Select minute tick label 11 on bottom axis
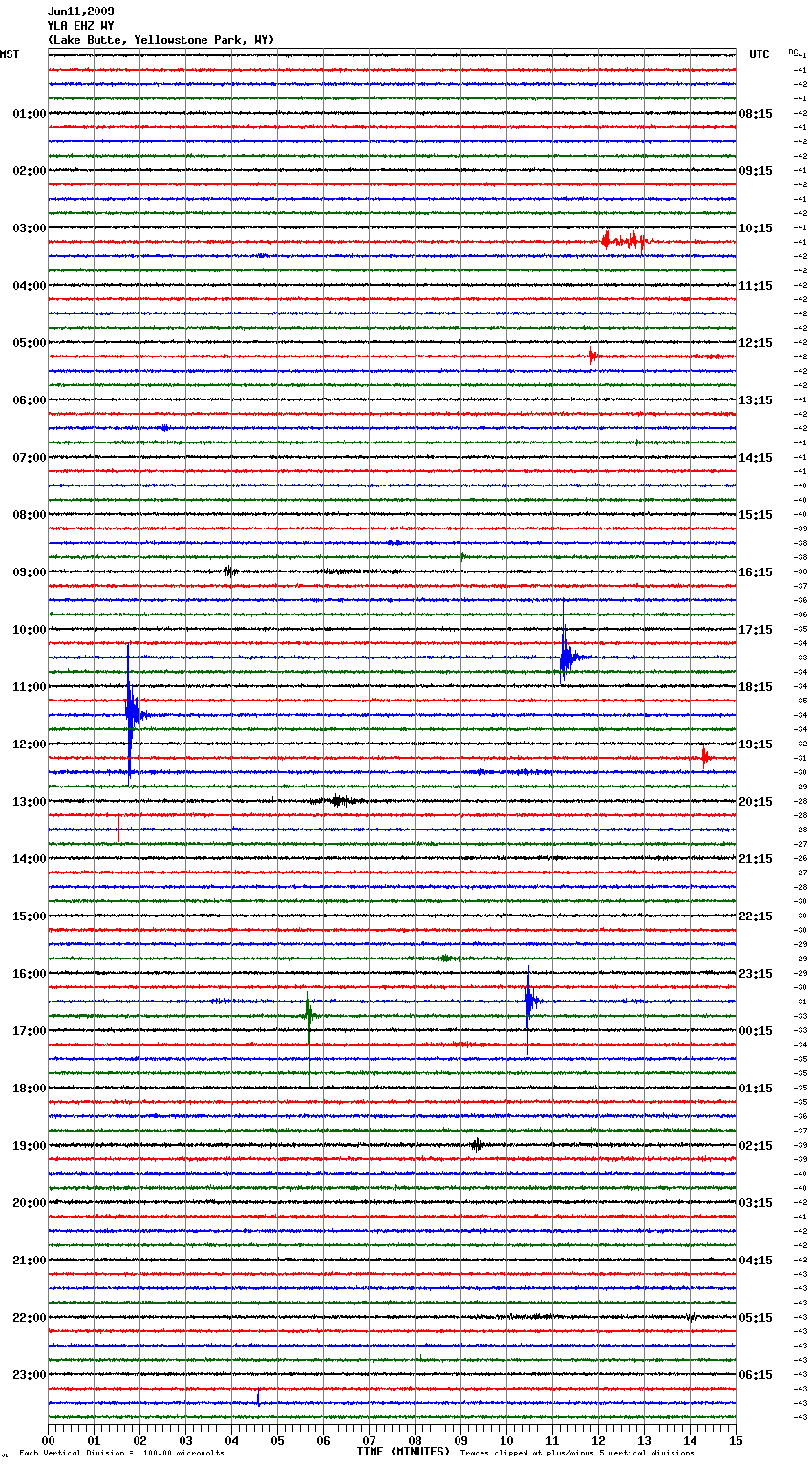Image resolution: width=812 pixels, height=1466 pixels. pyautogui.click(x=552, y=1440)
